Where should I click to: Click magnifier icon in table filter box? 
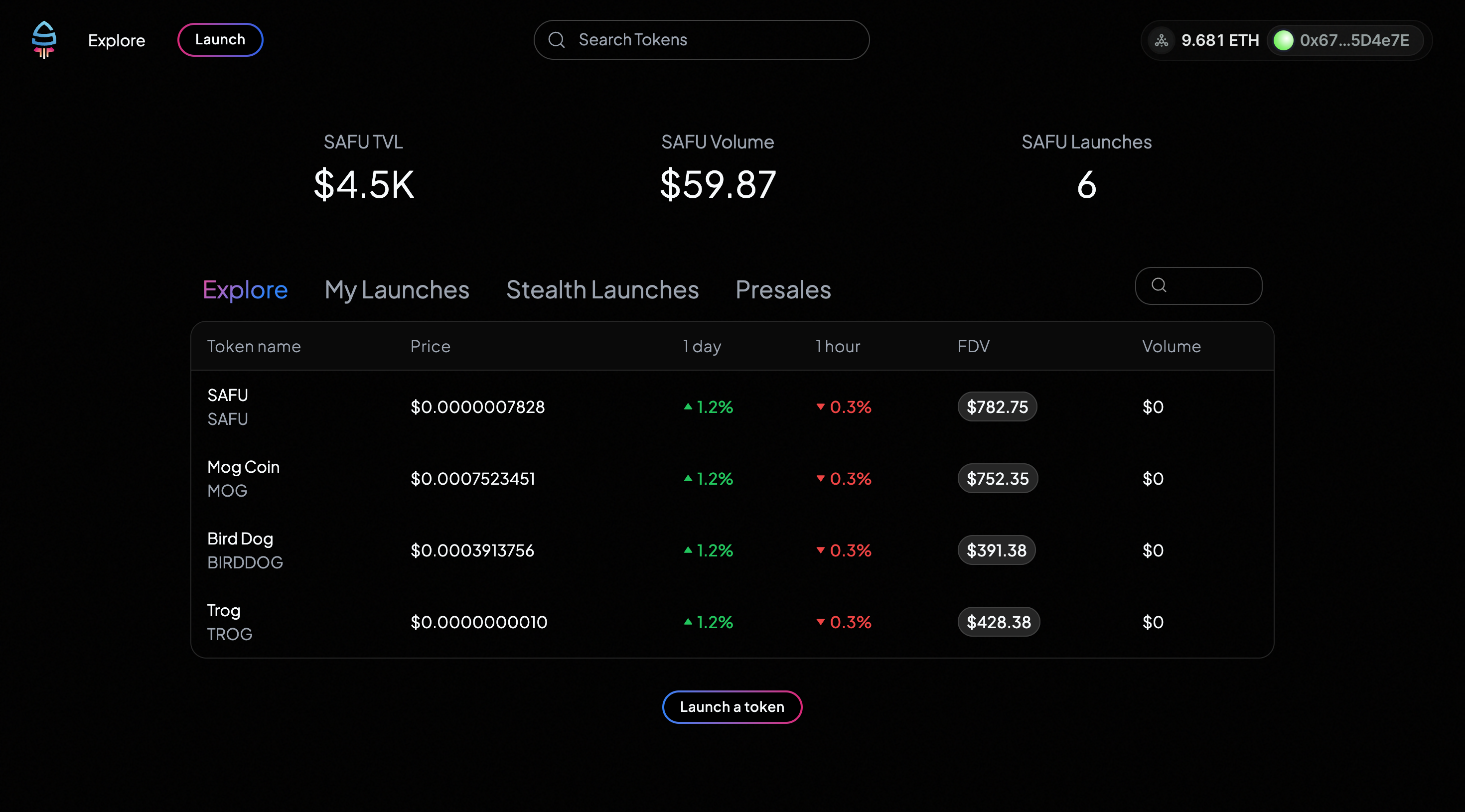tap(1159, 285)
